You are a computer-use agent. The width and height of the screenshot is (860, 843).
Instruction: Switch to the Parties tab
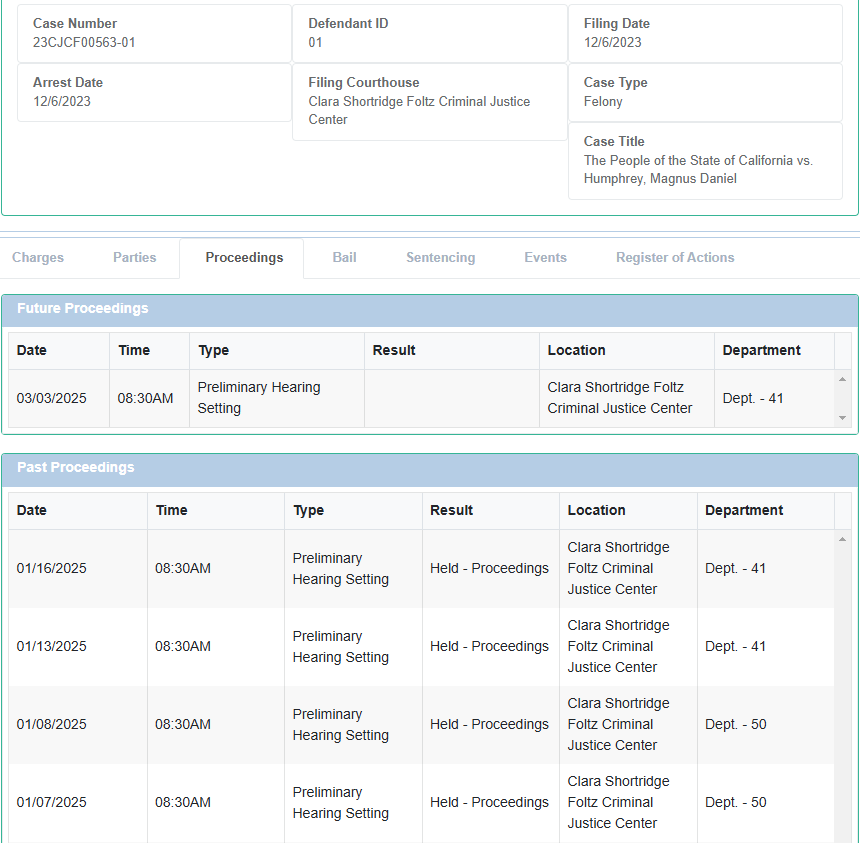[x=134, y=258]
